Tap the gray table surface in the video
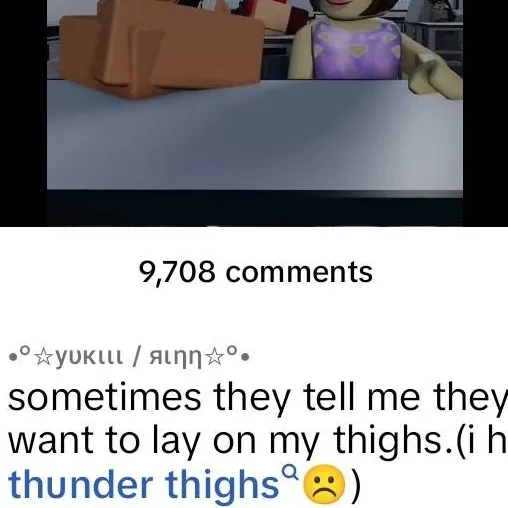 click(x=255, y=137)
